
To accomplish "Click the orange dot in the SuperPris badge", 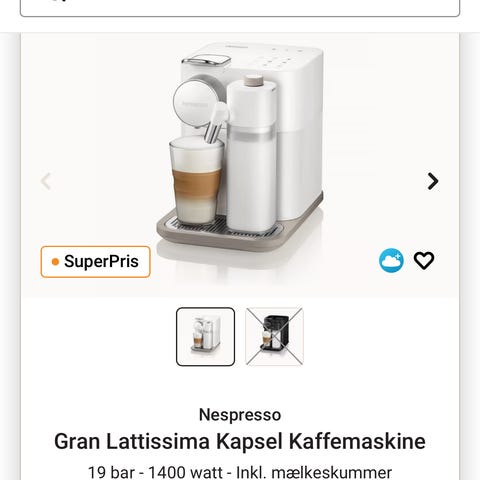I will (55, 262).
